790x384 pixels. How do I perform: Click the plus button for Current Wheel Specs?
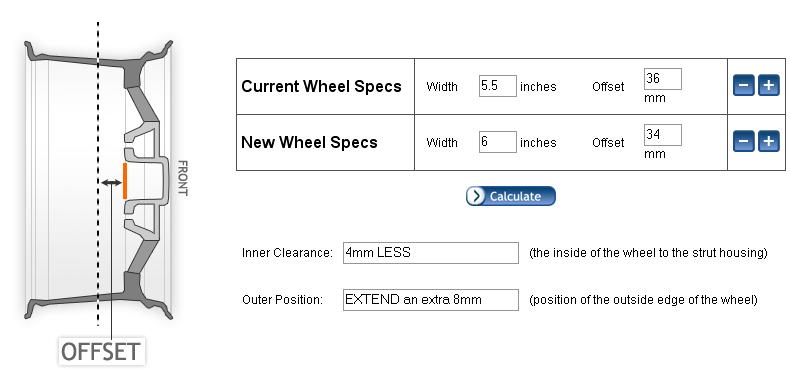click(768, 85)
